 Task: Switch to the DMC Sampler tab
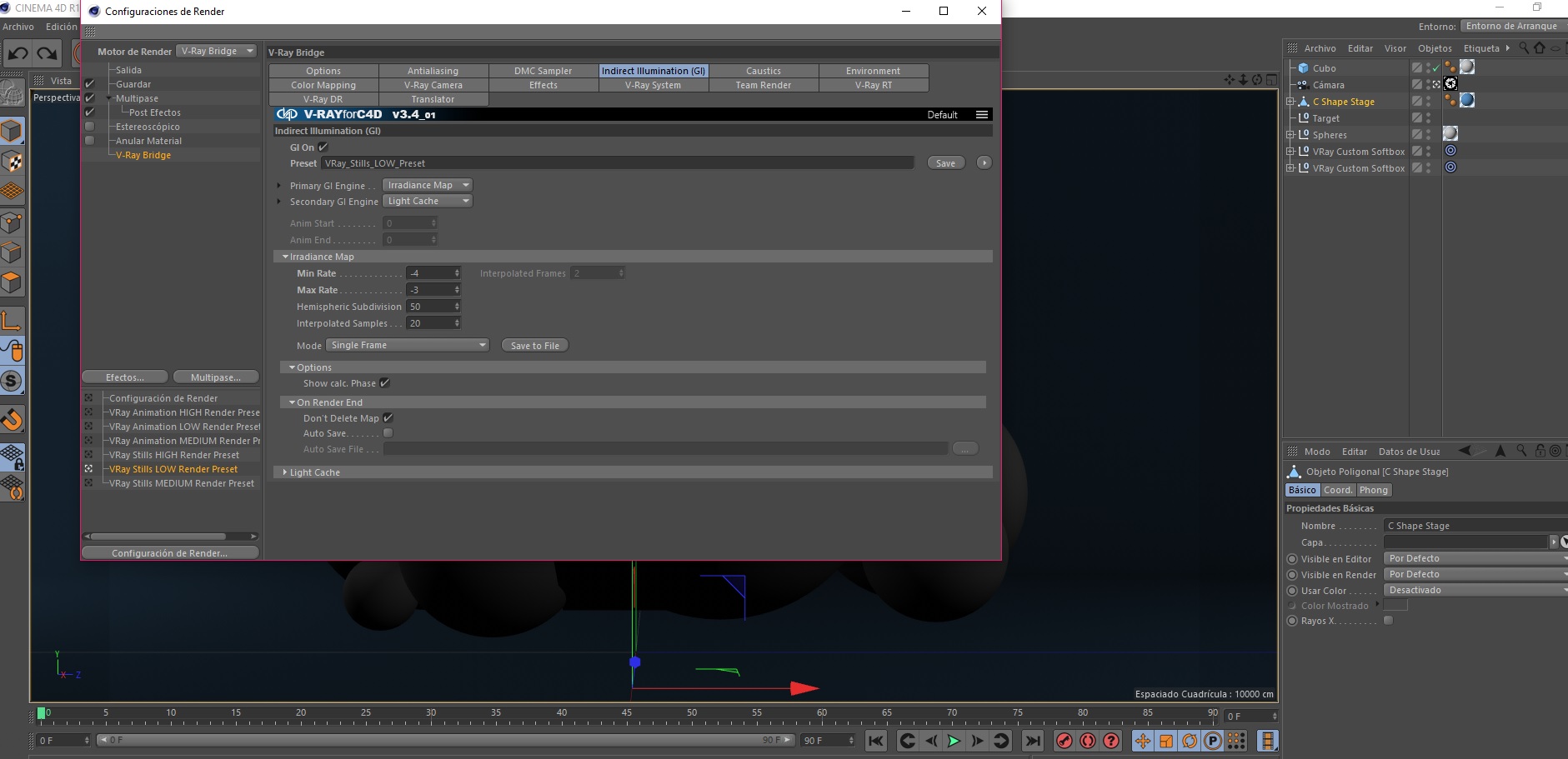[x=544, y=71]
